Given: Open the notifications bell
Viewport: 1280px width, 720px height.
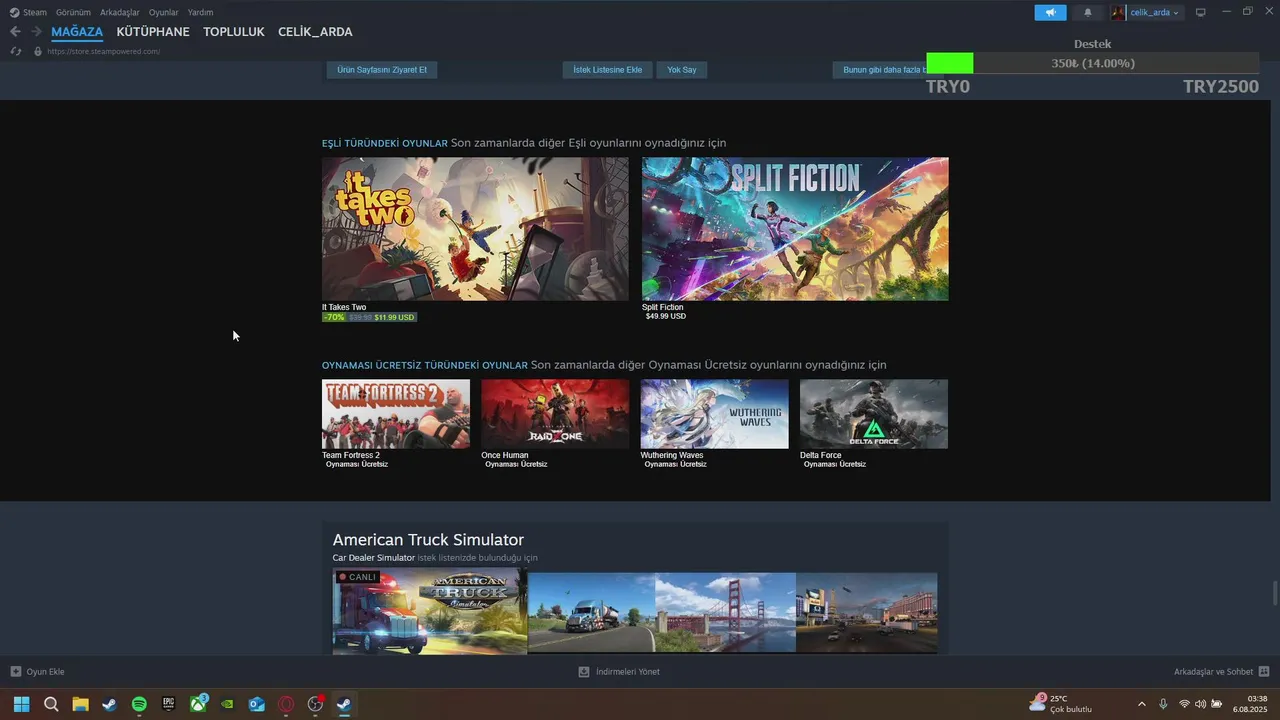Looking at the screenshot, I should [x=1088, y=12].
